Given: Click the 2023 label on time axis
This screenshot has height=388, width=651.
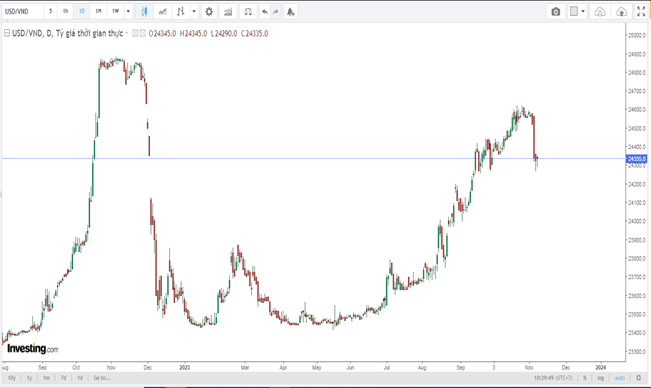Looking at the screenshot, I should [x=185, y=367].
